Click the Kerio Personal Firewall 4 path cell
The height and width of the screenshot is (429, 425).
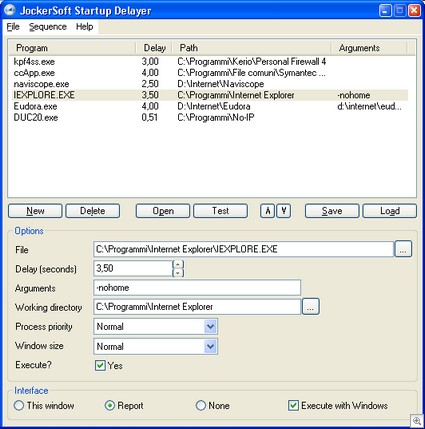click(x=252, y=62)
